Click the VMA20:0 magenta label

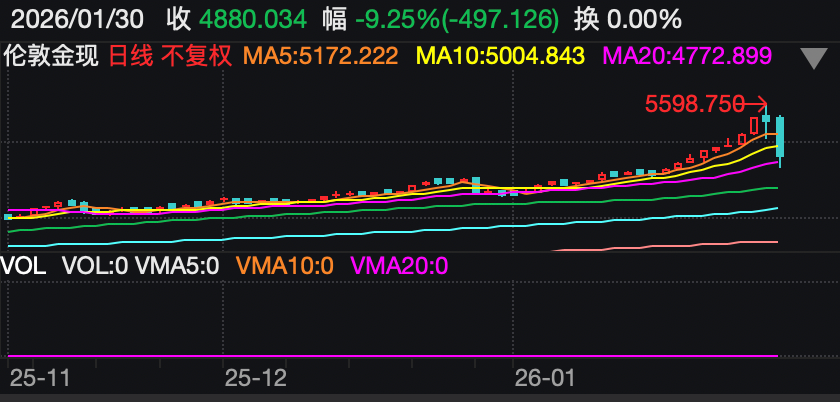[399, 266]
